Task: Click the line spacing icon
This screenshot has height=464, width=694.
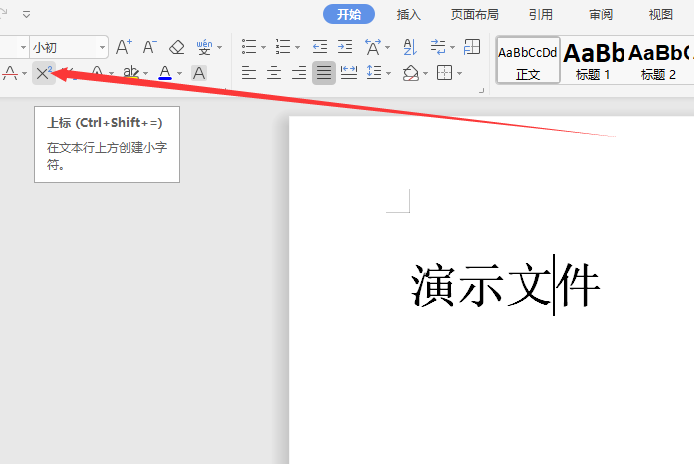Action: pyautogui.click(x=374, y=72)
